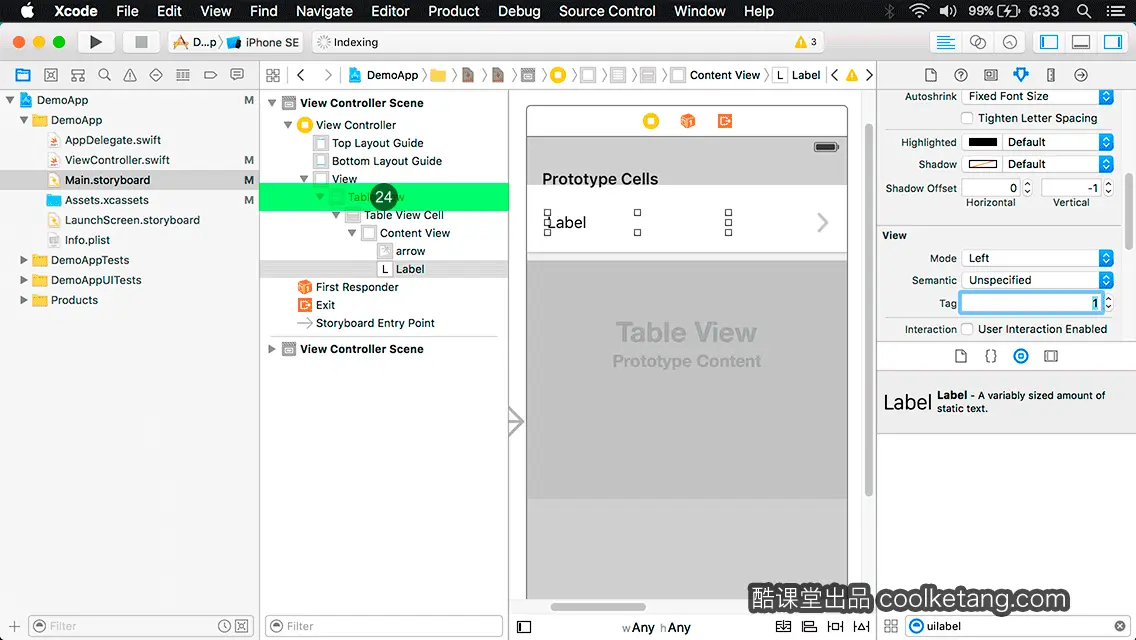Switch to the Standard editor
Screen dimensions: 1136x640
point(945,42)
